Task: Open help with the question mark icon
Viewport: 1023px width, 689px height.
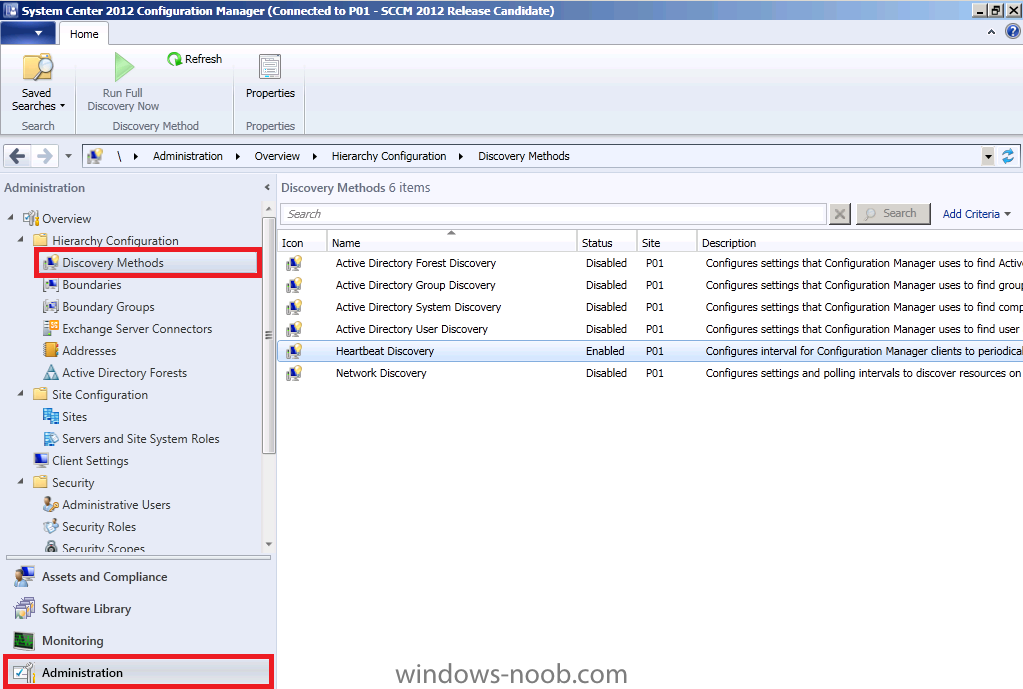Action: pos(1012,31)
